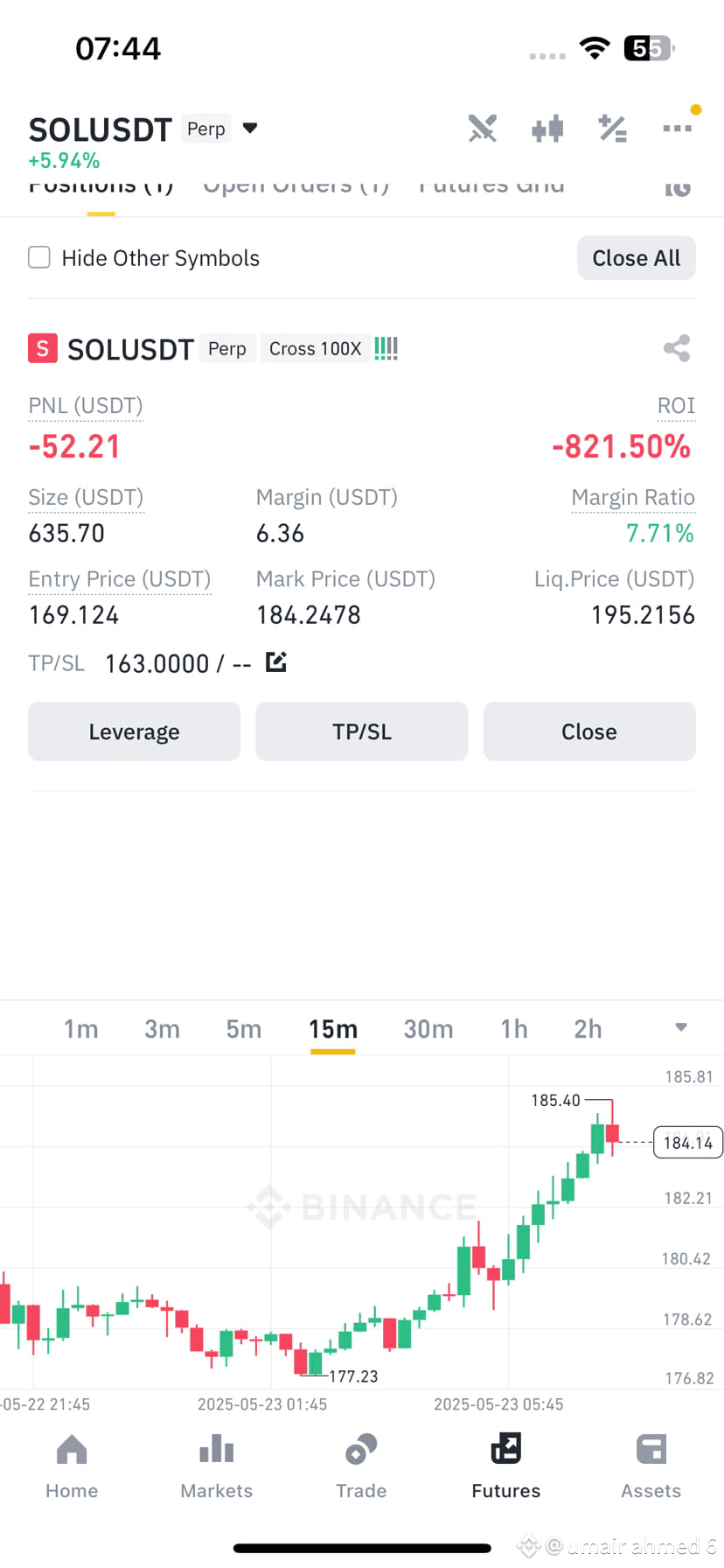Tap the Leverage button
Image resolution: width=724 pixels, height=1568 pixels.
(134, 731)
